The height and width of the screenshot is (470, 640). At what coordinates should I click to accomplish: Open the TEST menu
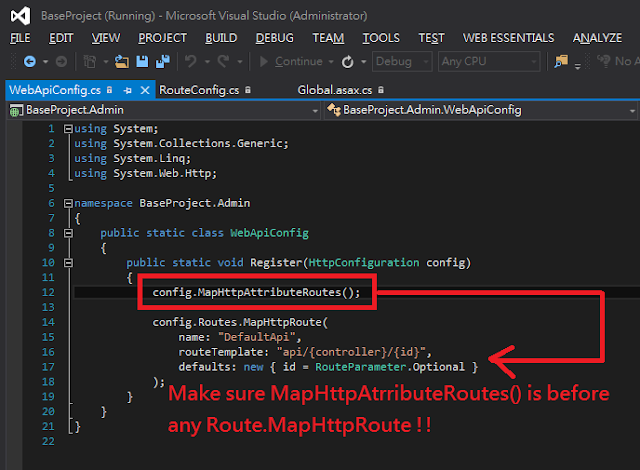431,38
